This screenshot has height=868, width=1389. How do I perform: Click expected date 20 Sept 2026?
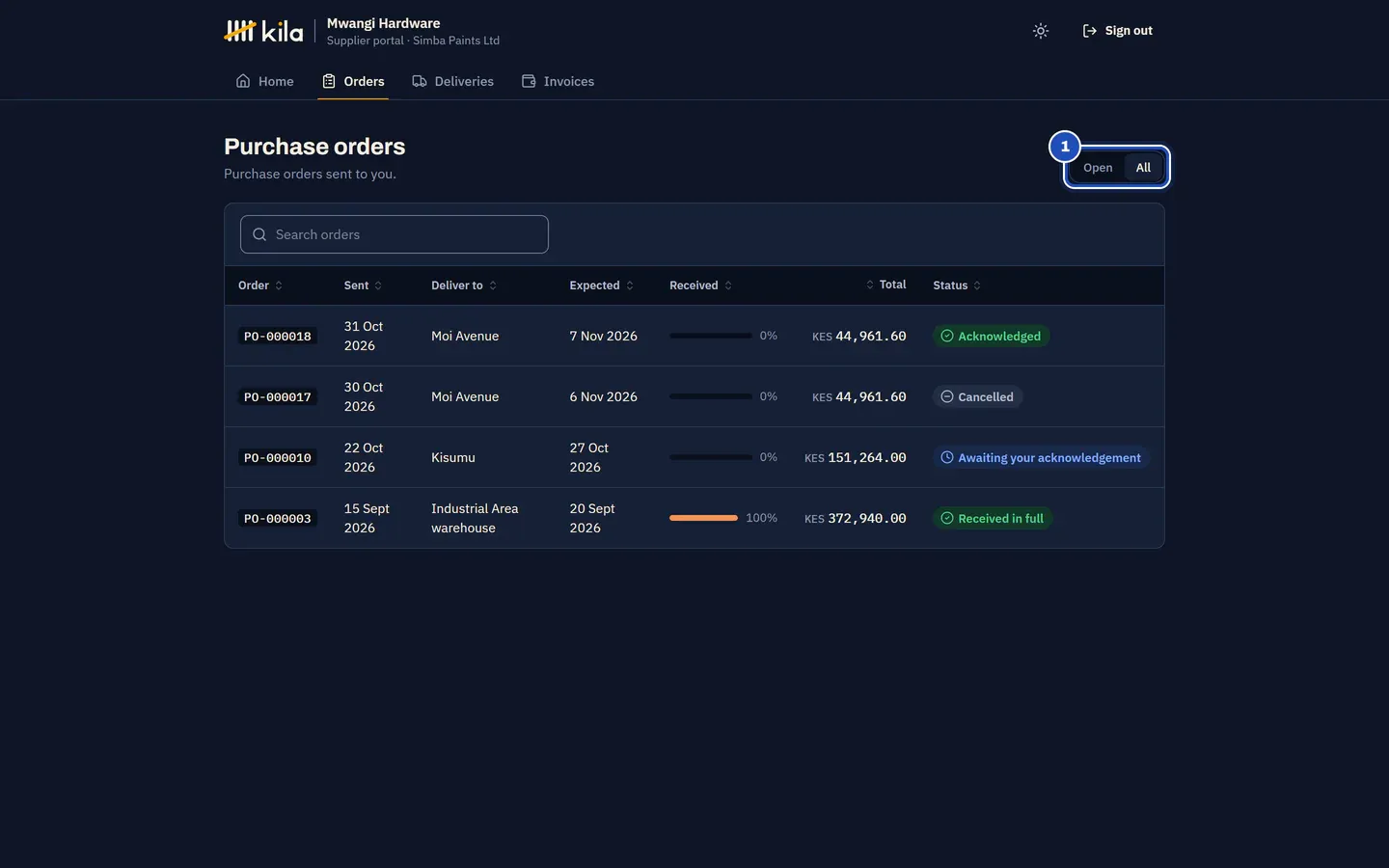[x=592, y=518]
